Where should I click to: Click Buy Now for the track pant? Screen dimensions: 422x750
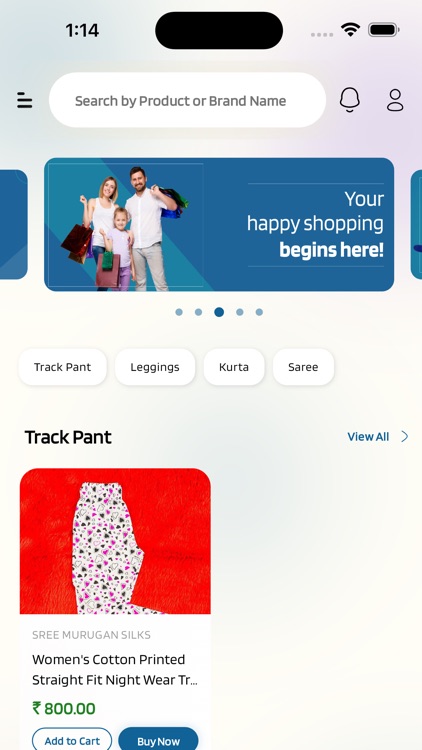158,740
